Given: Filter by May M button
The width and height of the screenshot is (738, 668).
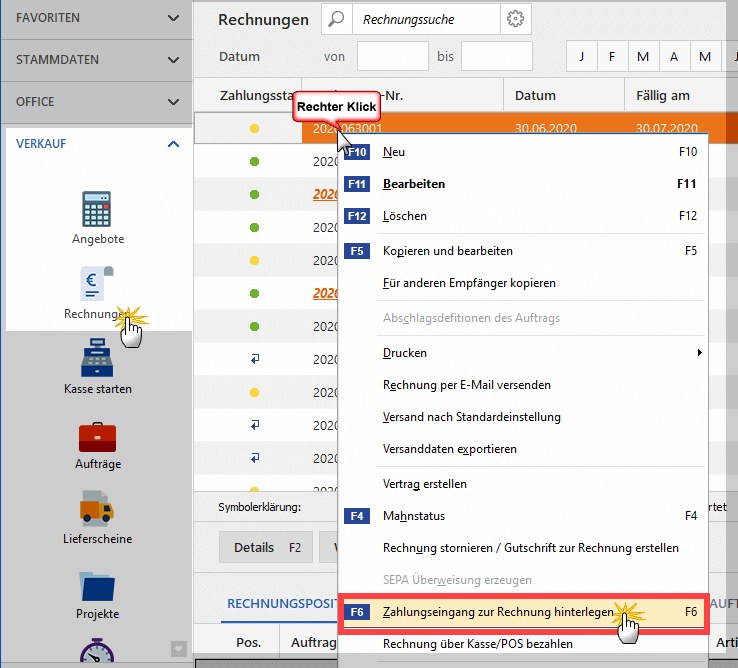Looking at the screenshot, I should tap(706, 56).
